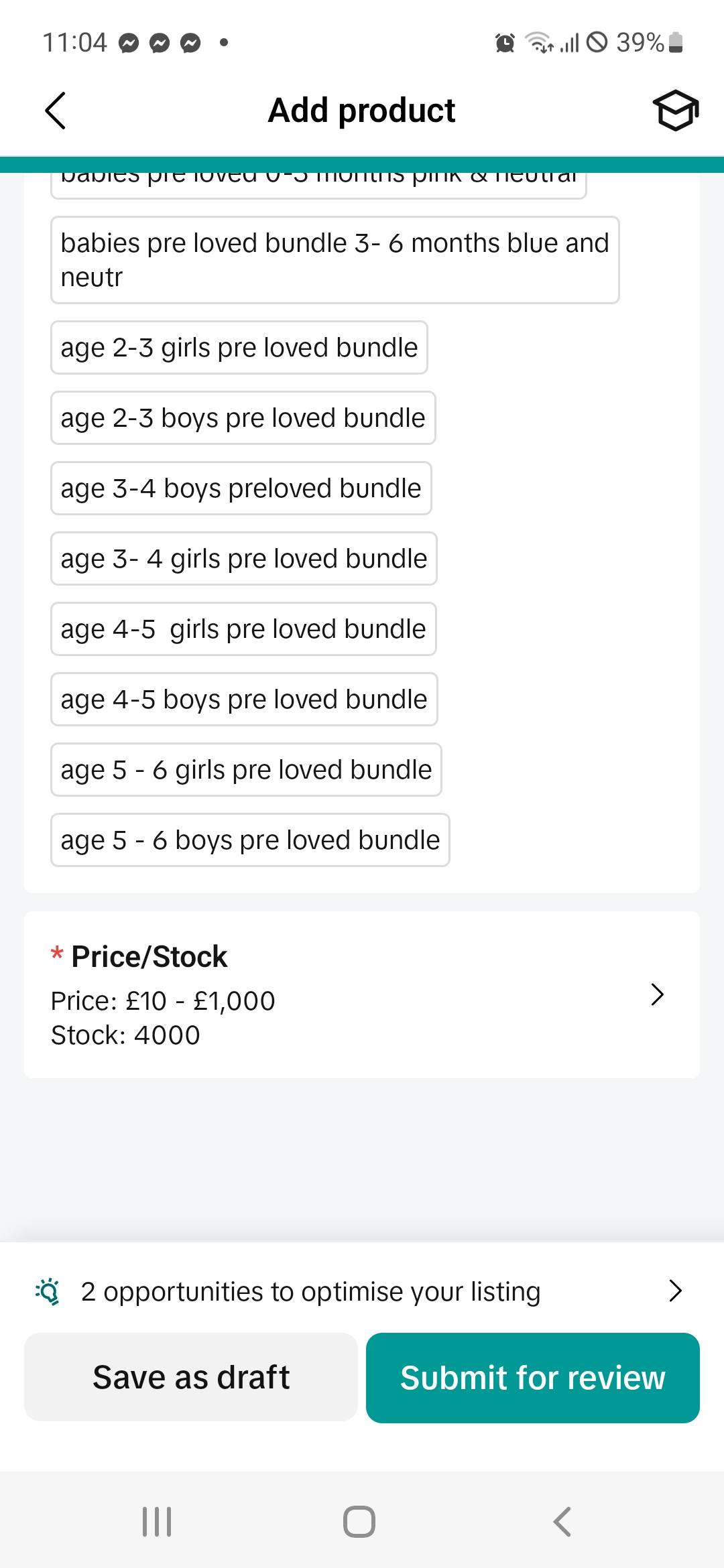Viewport: 724px width, 1568px height.
Task: Edit "age 5 - 6 boys pre loved bundle"
Action: [x=251, y=840]
